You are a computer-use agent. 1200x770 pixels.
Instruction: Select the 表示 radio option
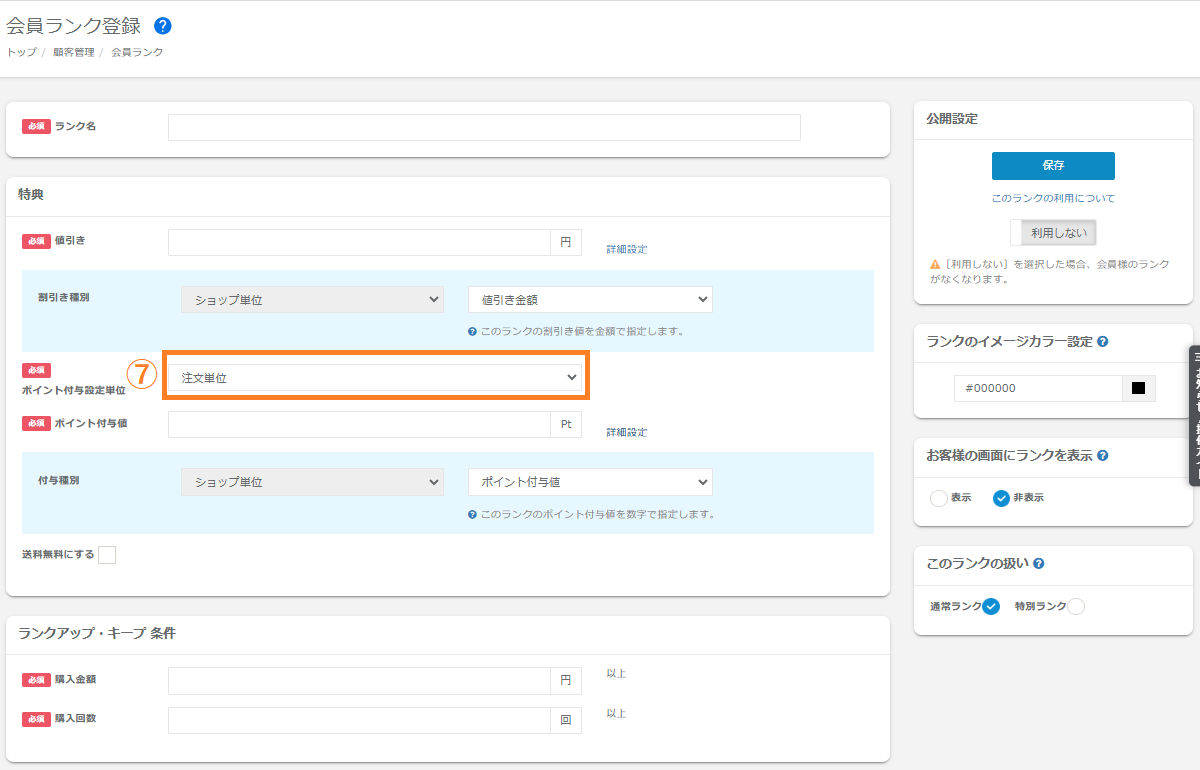tap(939, 498)
